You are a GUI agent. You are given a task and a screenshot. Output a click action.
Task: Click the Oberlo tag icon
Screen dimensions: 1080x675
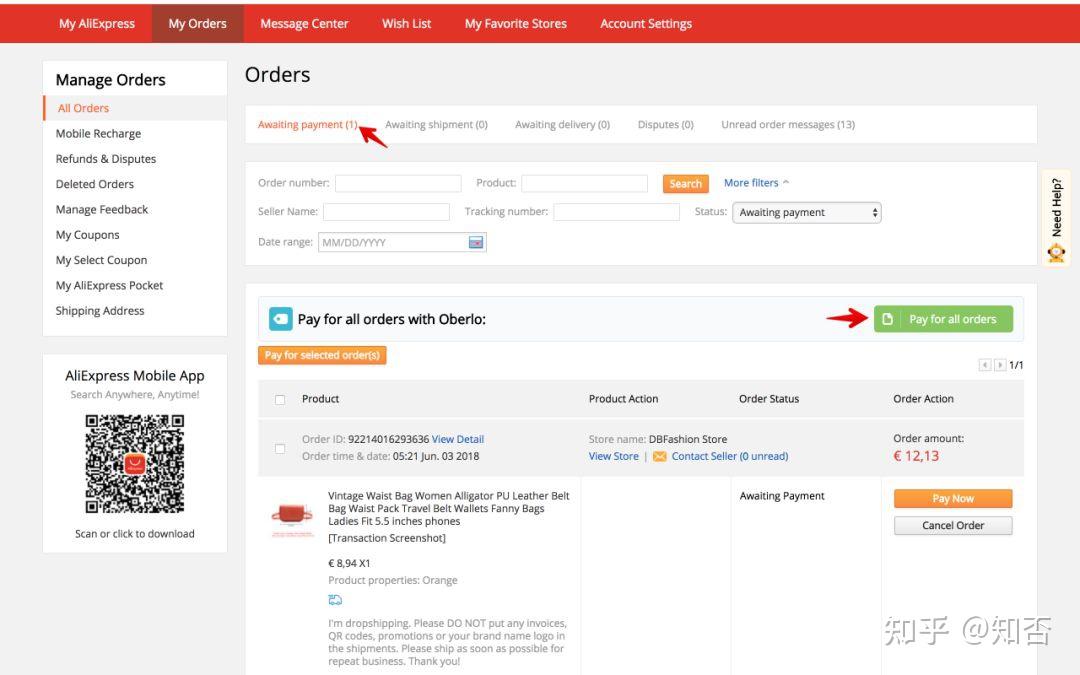click(280, 319)
